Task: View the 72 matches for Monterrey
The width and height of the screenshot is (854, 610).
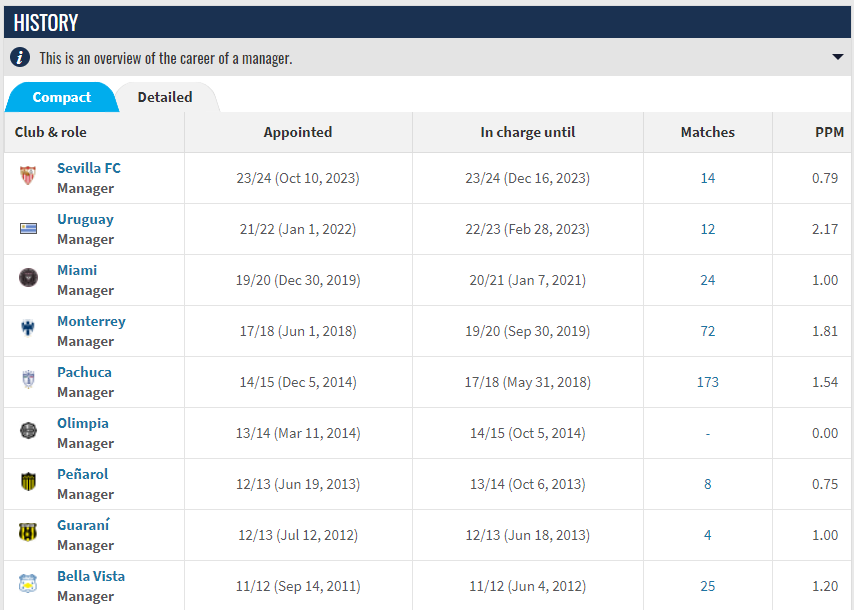Action: coord(708,331)
